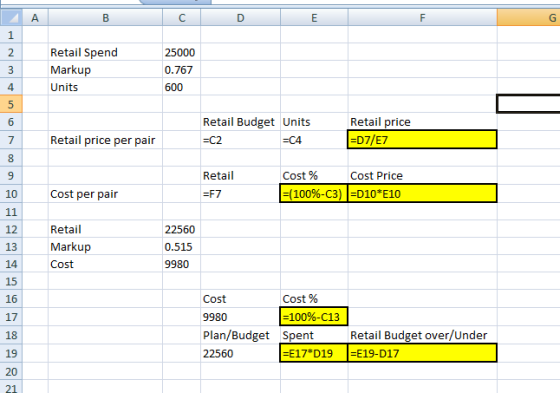Click cell C12 with value 22560

pyautogui.click(x=182, y=229)
